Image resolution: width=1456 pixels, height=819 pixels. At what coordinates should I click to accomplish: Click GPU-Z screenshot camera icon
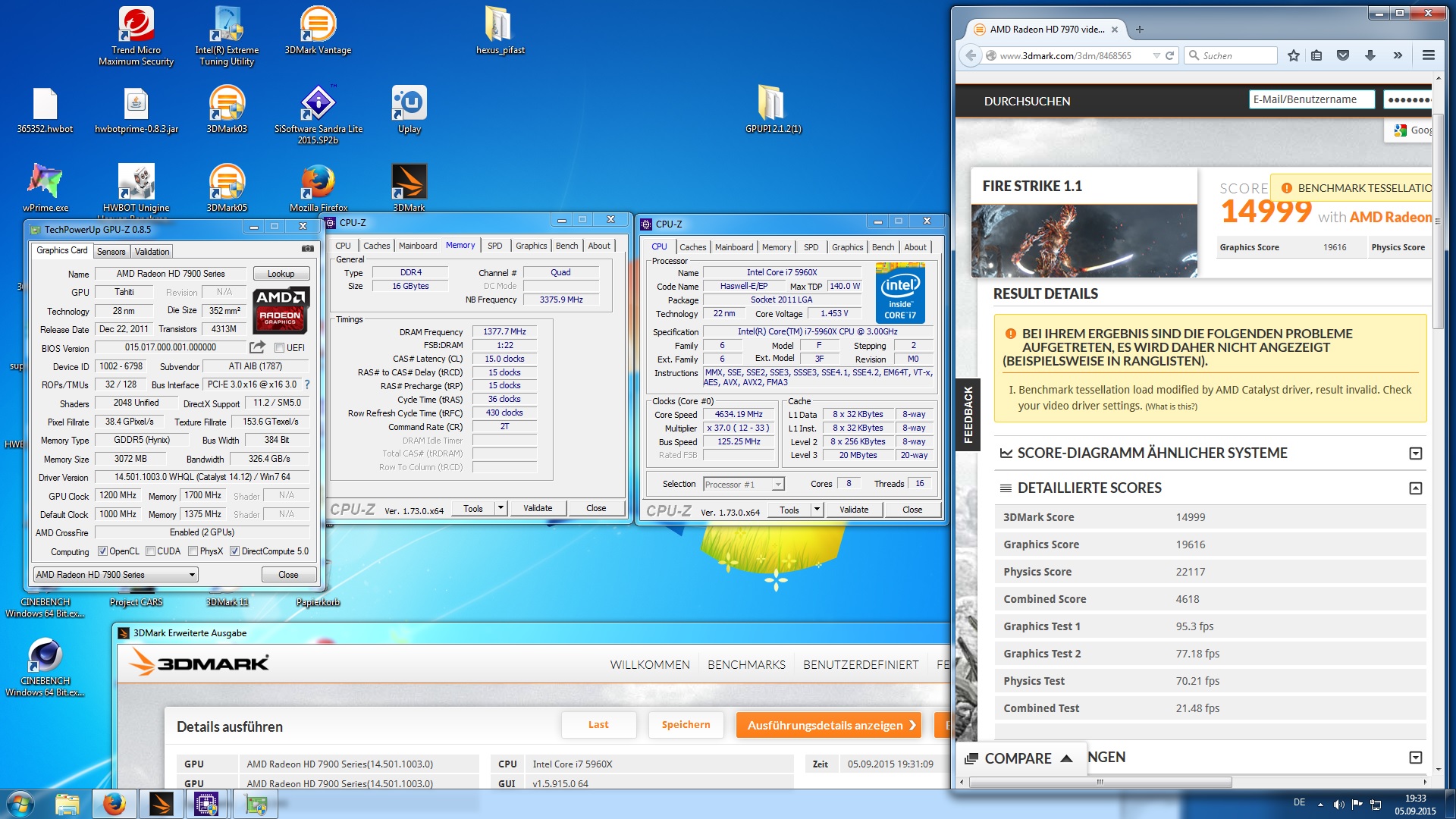tap(308, 249)
